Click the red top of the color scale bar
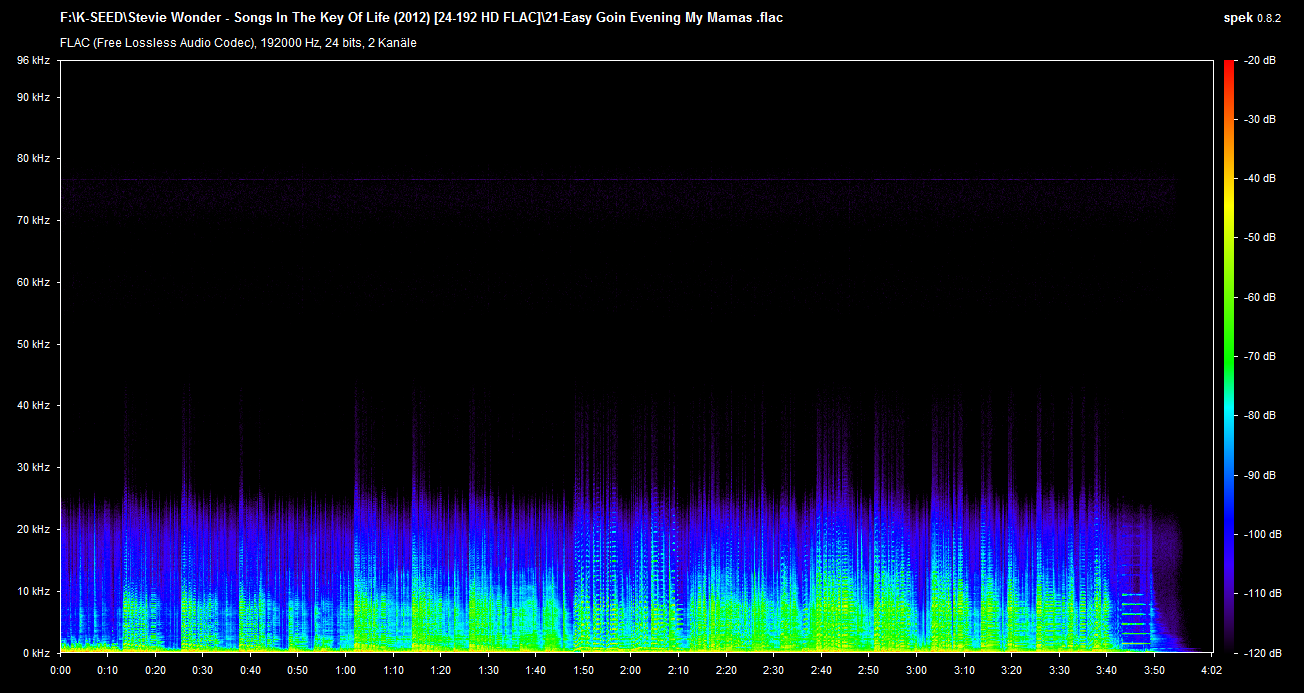 [1228, 66]
